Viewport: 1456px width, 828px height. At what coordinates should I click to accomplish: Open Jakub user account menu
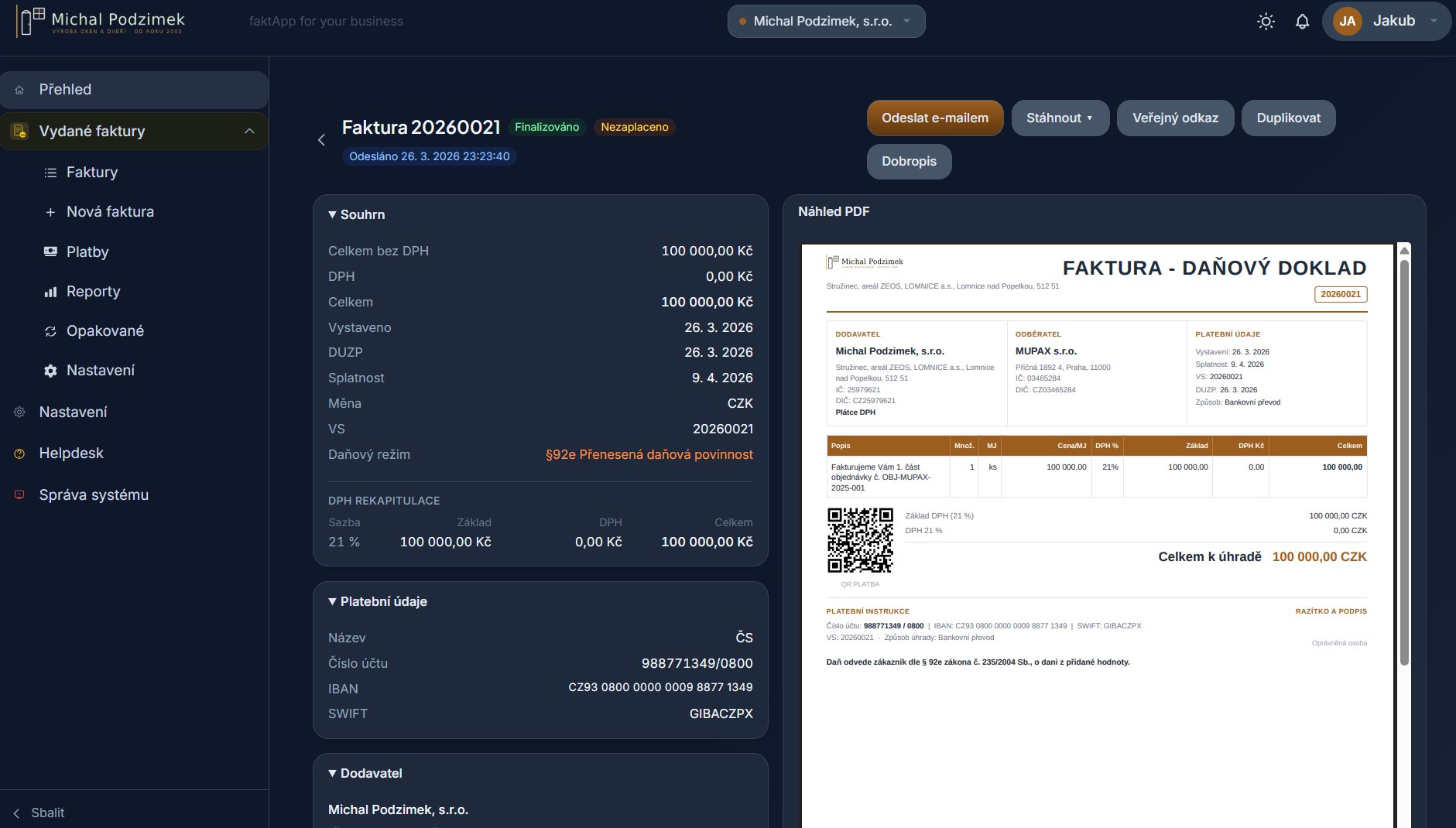[x=1386, y=22]
